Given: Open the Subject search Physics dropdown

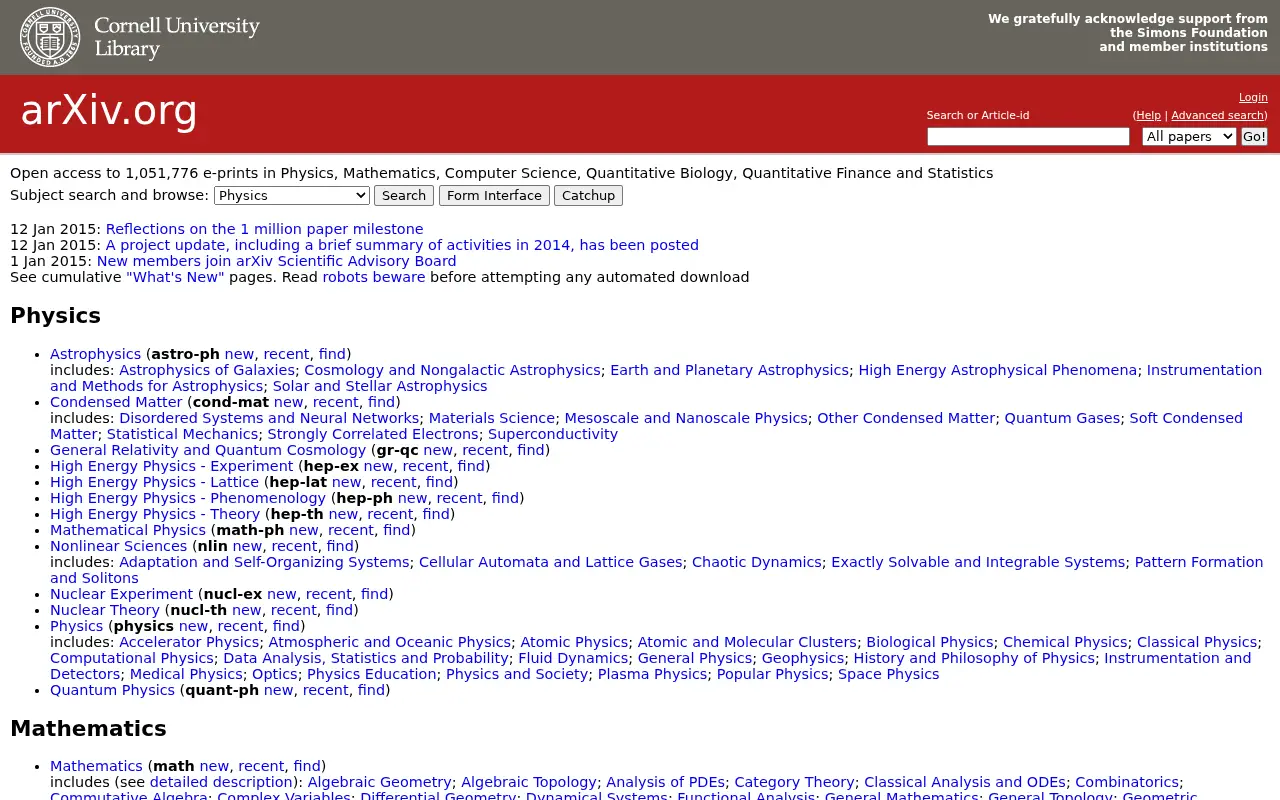Looking at the screenshot, I should pyautogui.click(x=292, y=196).
